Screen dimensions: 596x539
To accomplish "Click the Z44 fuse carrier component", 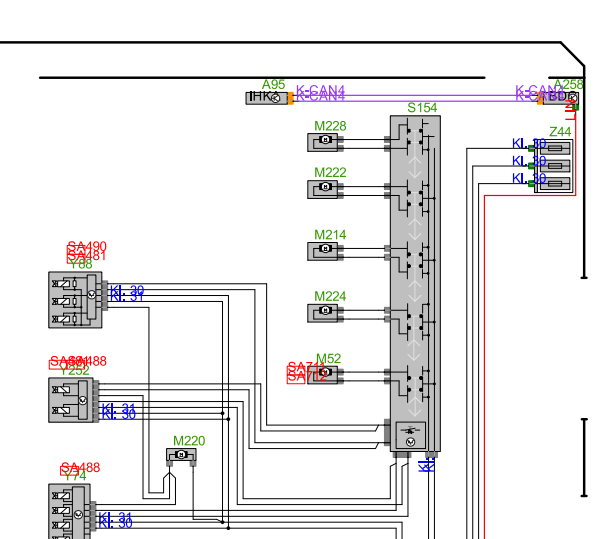I will (x=553, y=166).
